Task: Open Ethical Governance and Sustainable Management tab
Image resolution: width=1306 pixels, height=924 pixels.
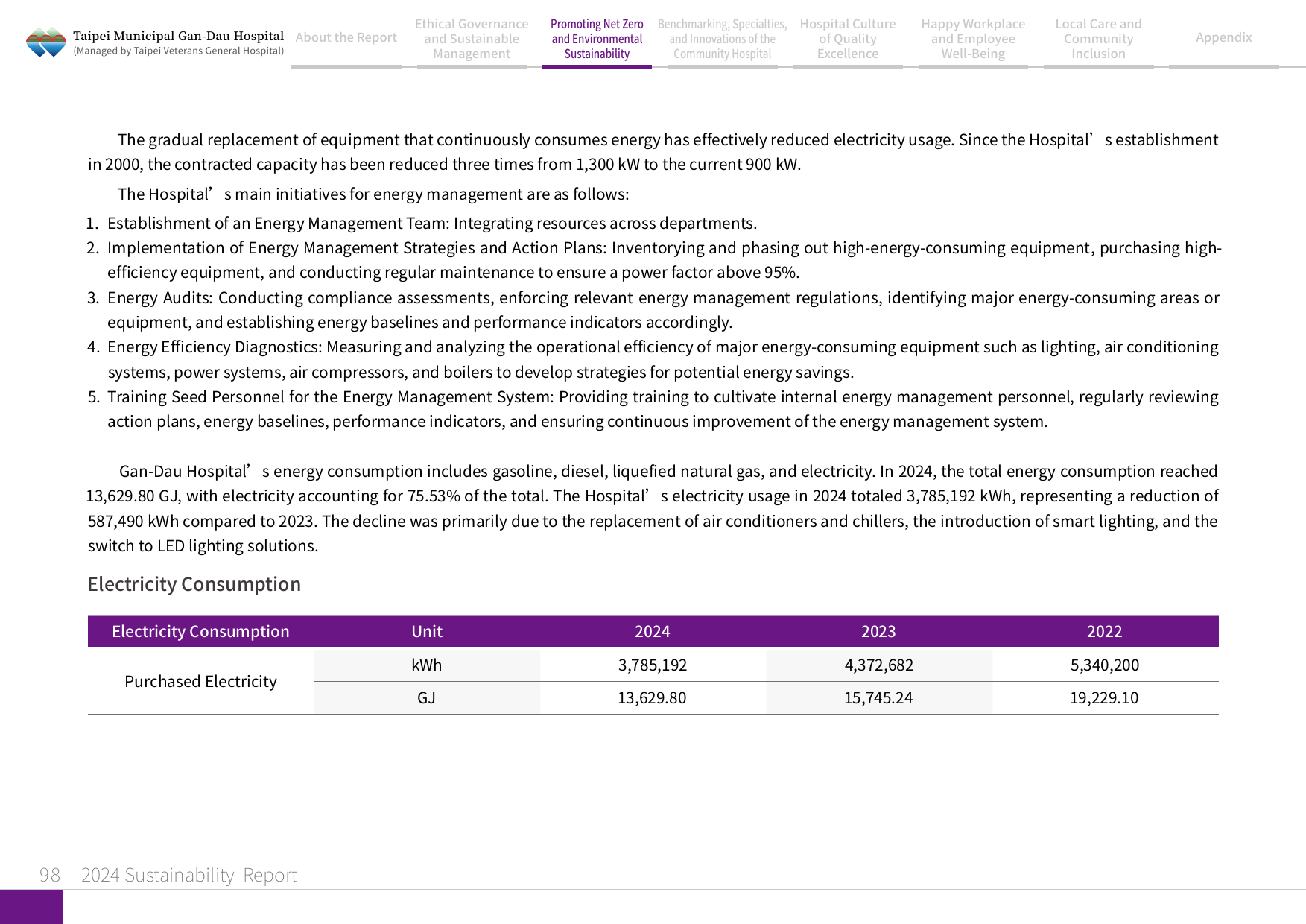Action: [472, 39]
